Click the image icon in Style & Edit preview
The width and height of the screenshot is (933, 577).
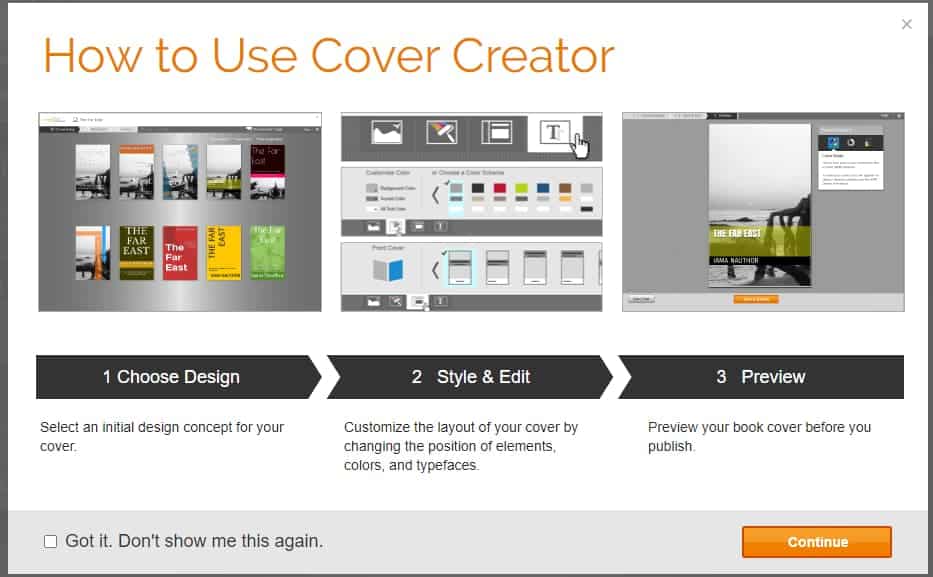point(386,133)
